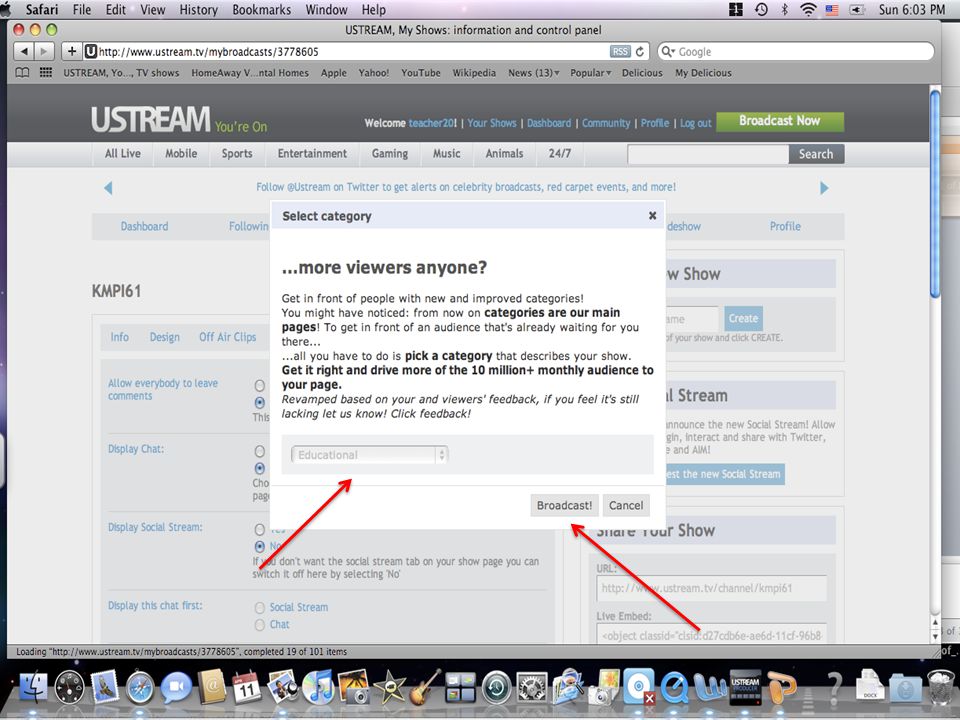Close the Select category dialog

pos(653,216)
